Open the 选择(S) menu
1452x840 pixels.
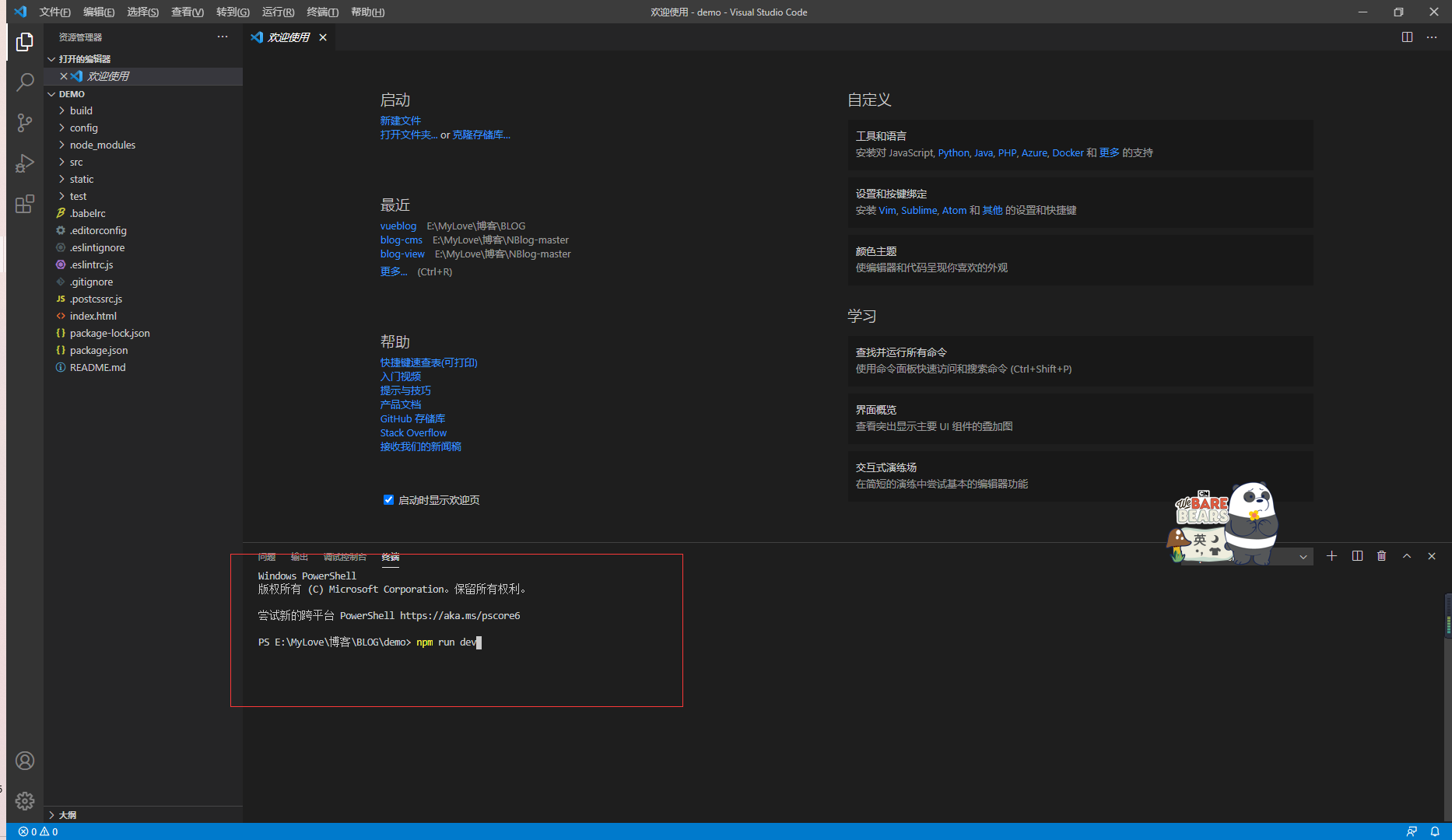coord(143,12)
